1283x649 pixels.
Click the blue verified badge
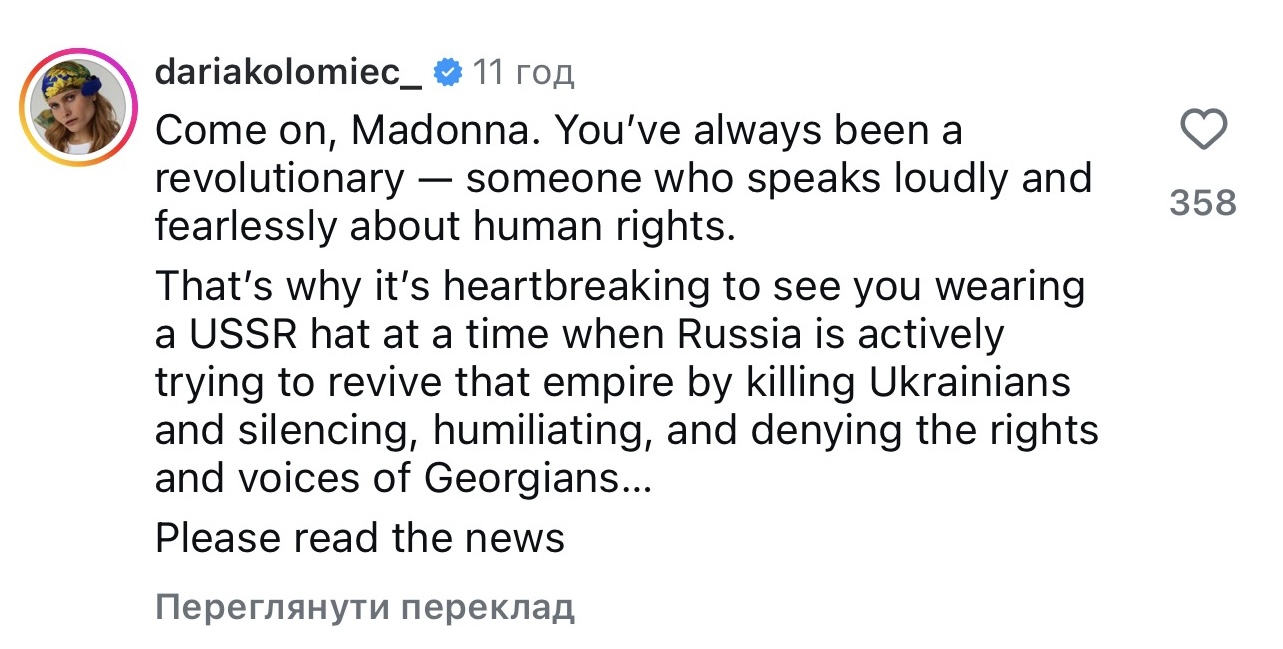tap(448, 72)
